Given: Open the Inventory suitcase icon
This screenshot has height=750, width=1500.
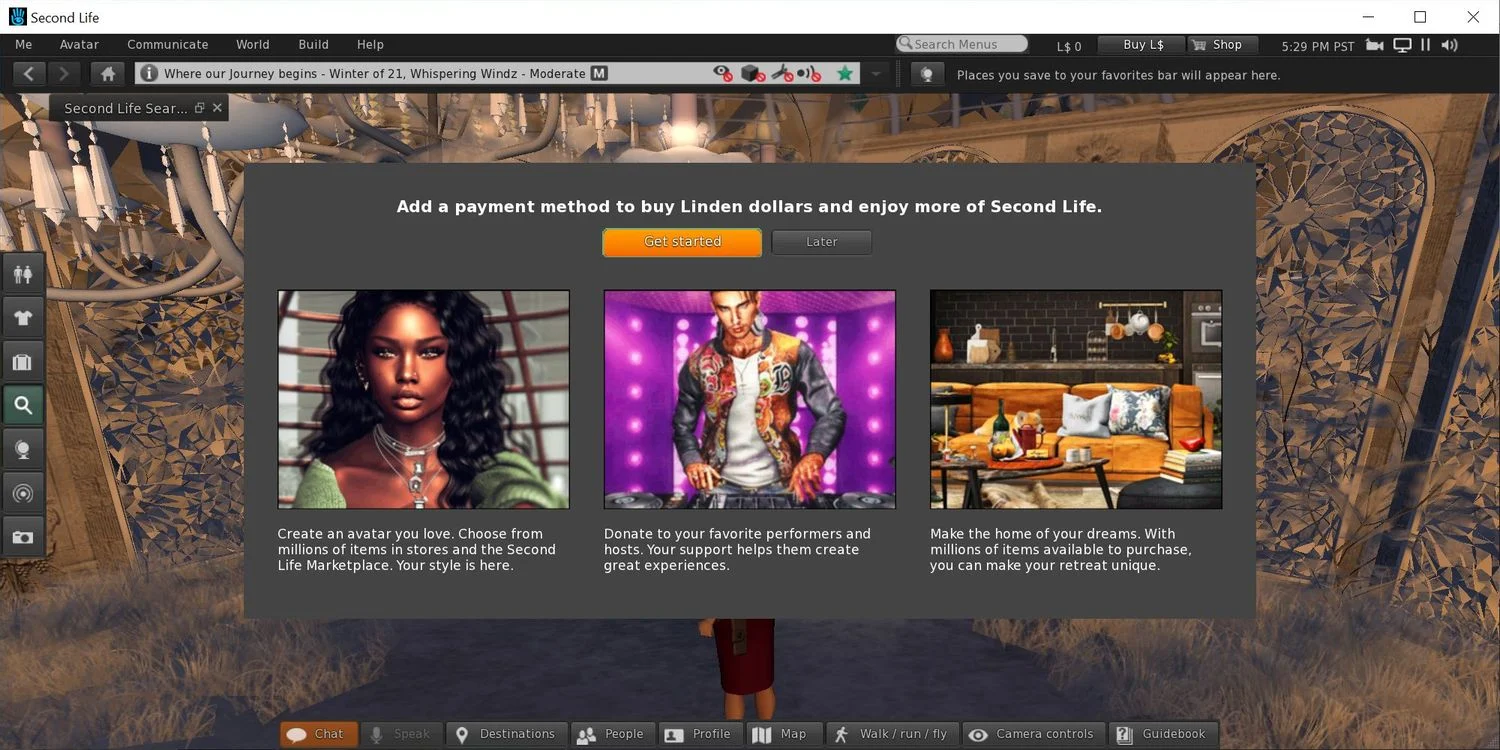Looking at the screenshot, I should (x=22, y=362).
